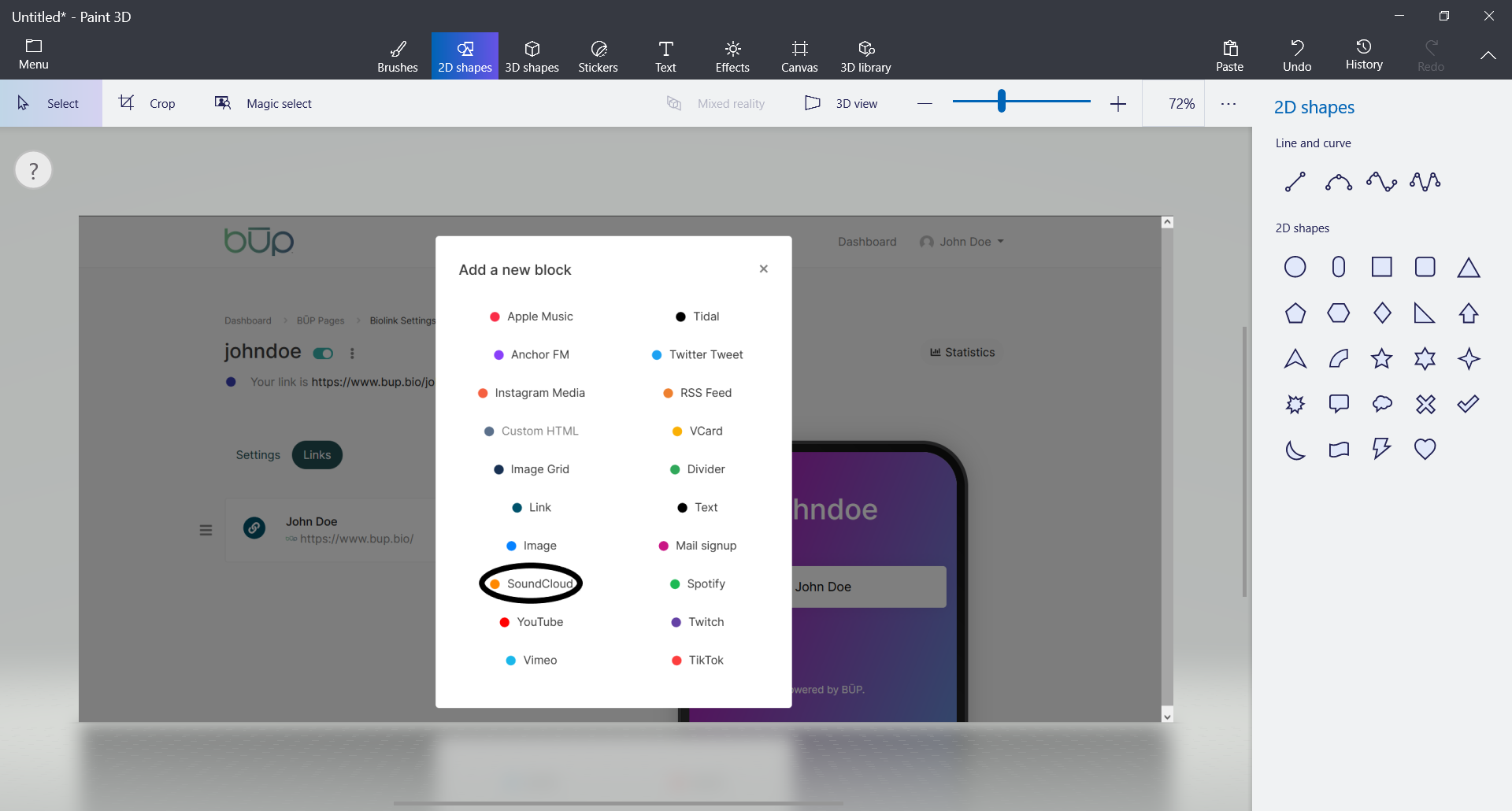Choose the Arrowhead shape

tap(1295, 359)
